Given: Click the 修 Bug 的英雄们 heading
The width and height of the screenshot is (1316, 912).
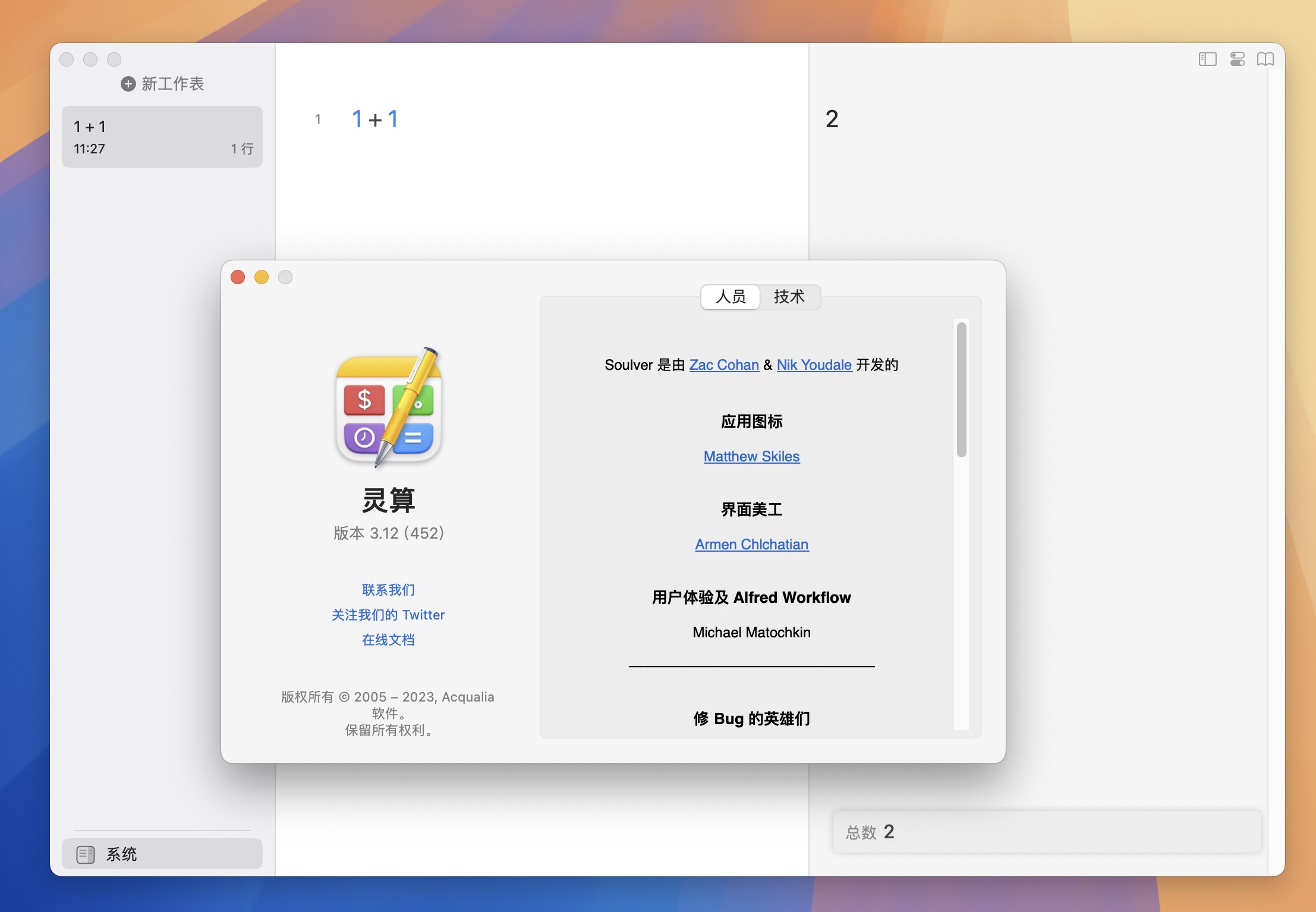Looking at the screenshot, I should pyautogui.click(x=751, y=719).
